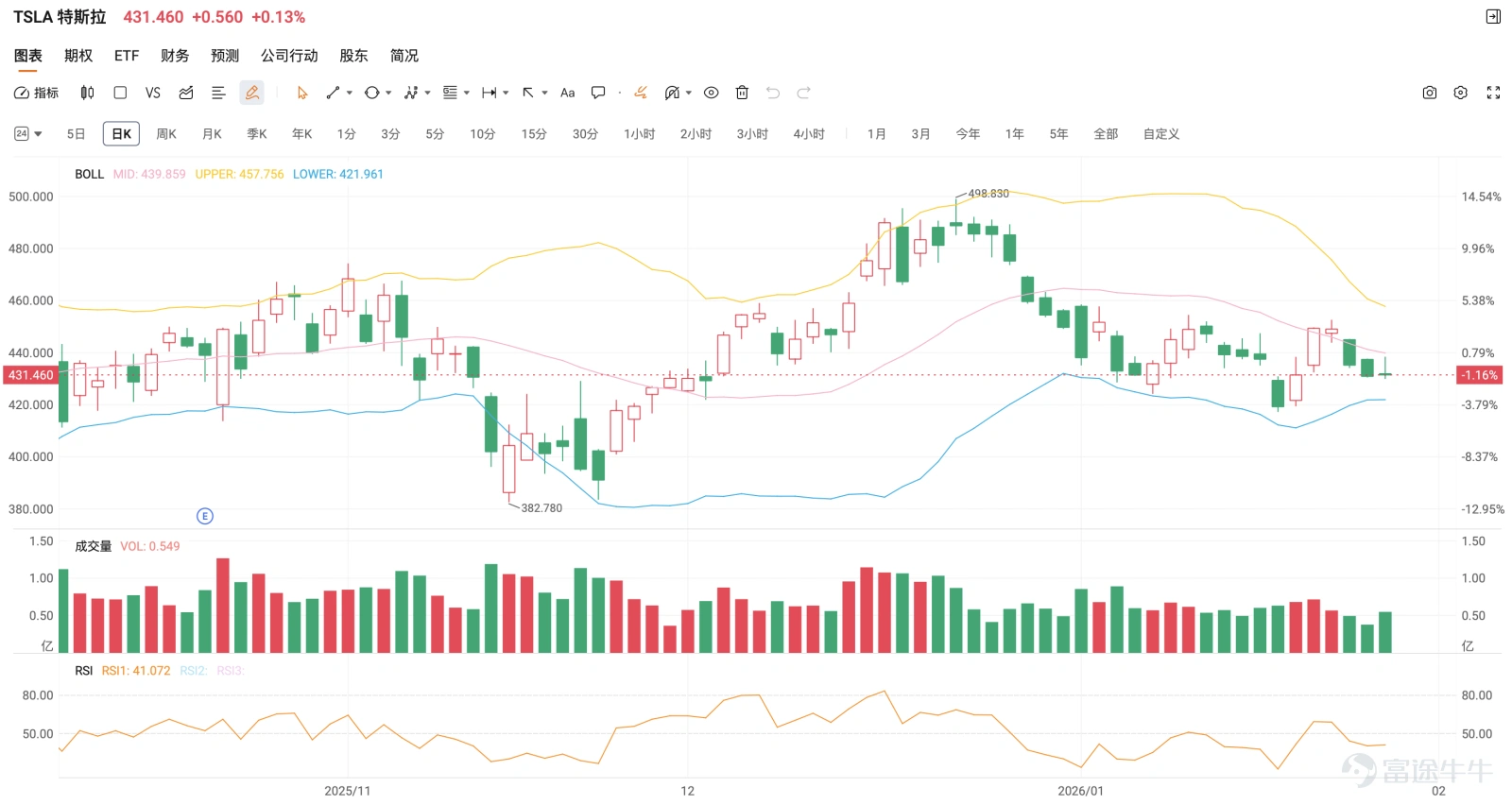Select the 季K quarterly period
Screen dimensions: 1512x805
pyautogui.click(x=257, y=134)
